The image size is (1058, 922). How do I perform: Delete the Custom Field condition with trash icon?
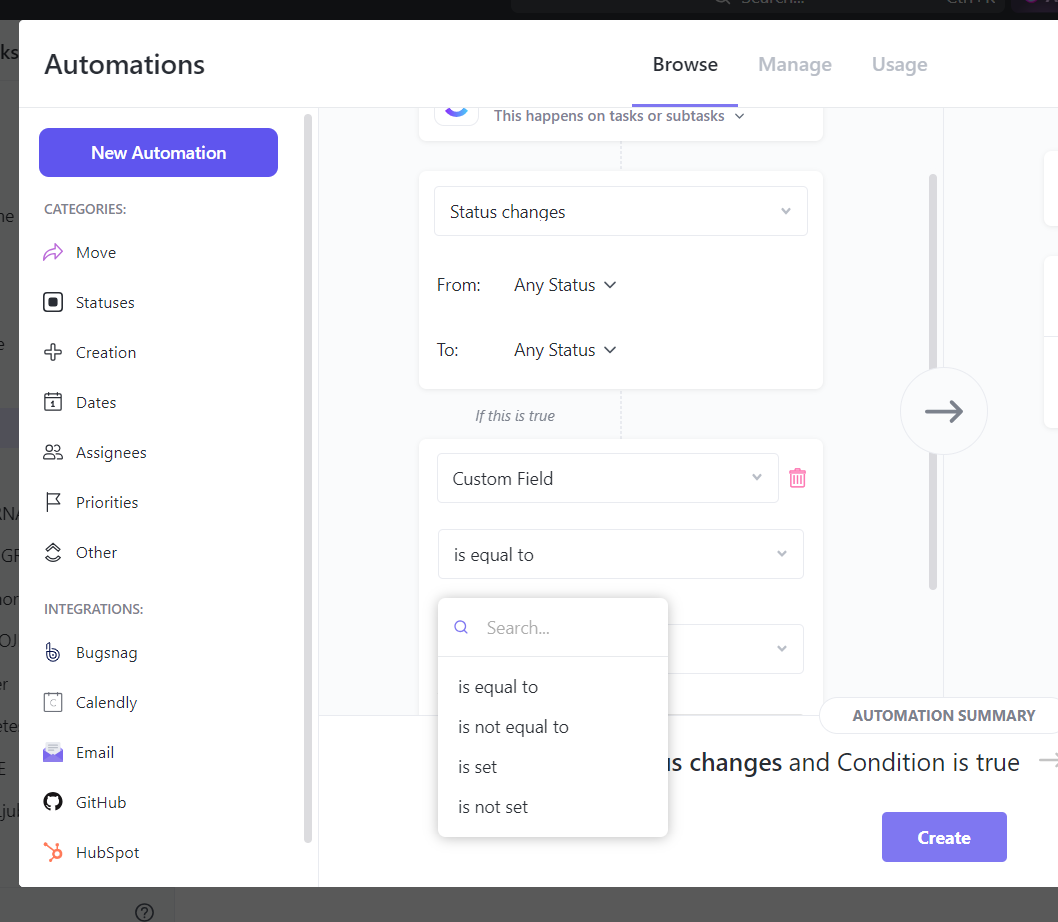tap(798, 478)
